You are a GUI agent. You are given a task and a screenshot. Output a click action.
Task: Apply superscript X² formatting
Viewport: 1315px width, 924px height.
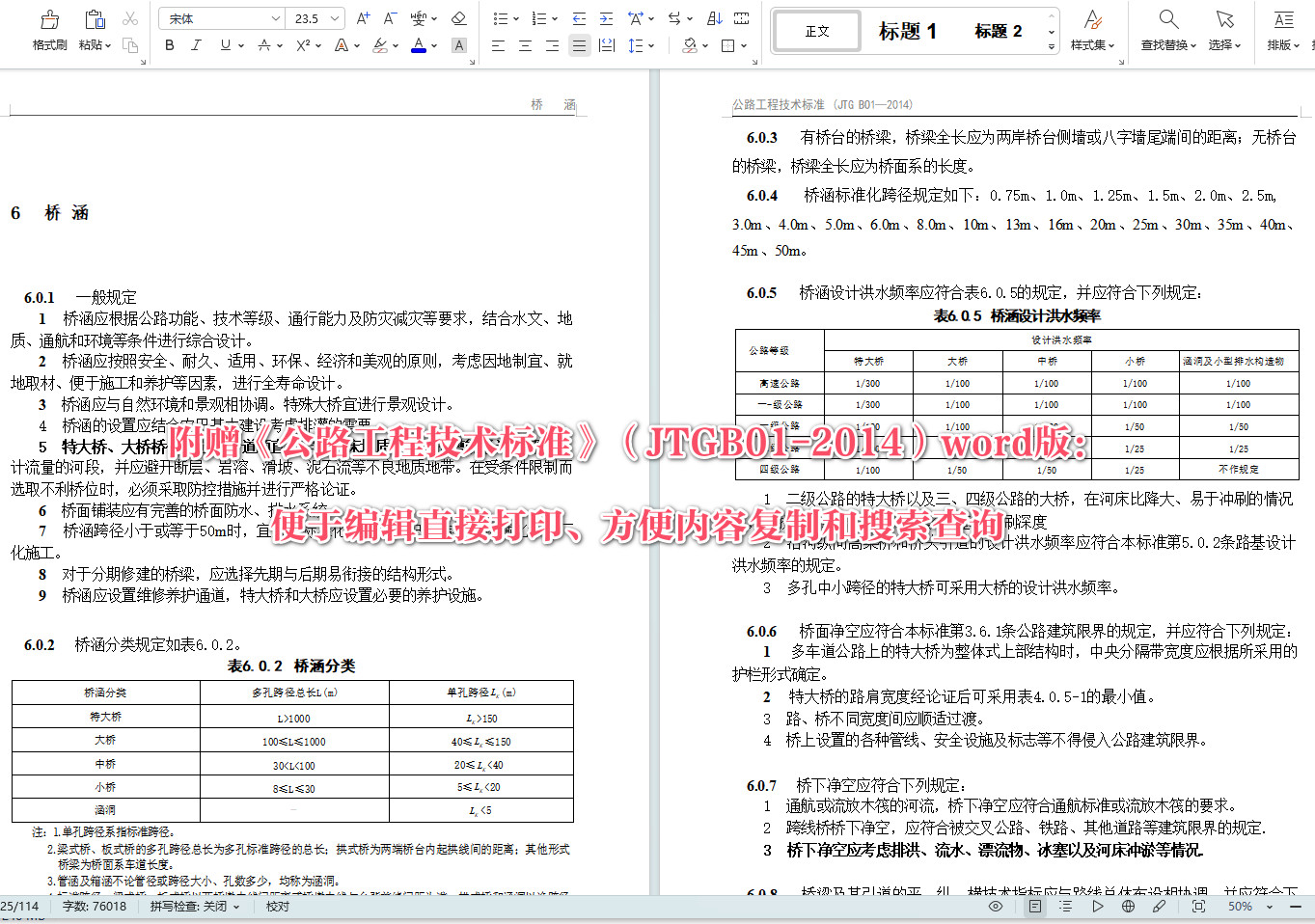(x=302, y=45)
